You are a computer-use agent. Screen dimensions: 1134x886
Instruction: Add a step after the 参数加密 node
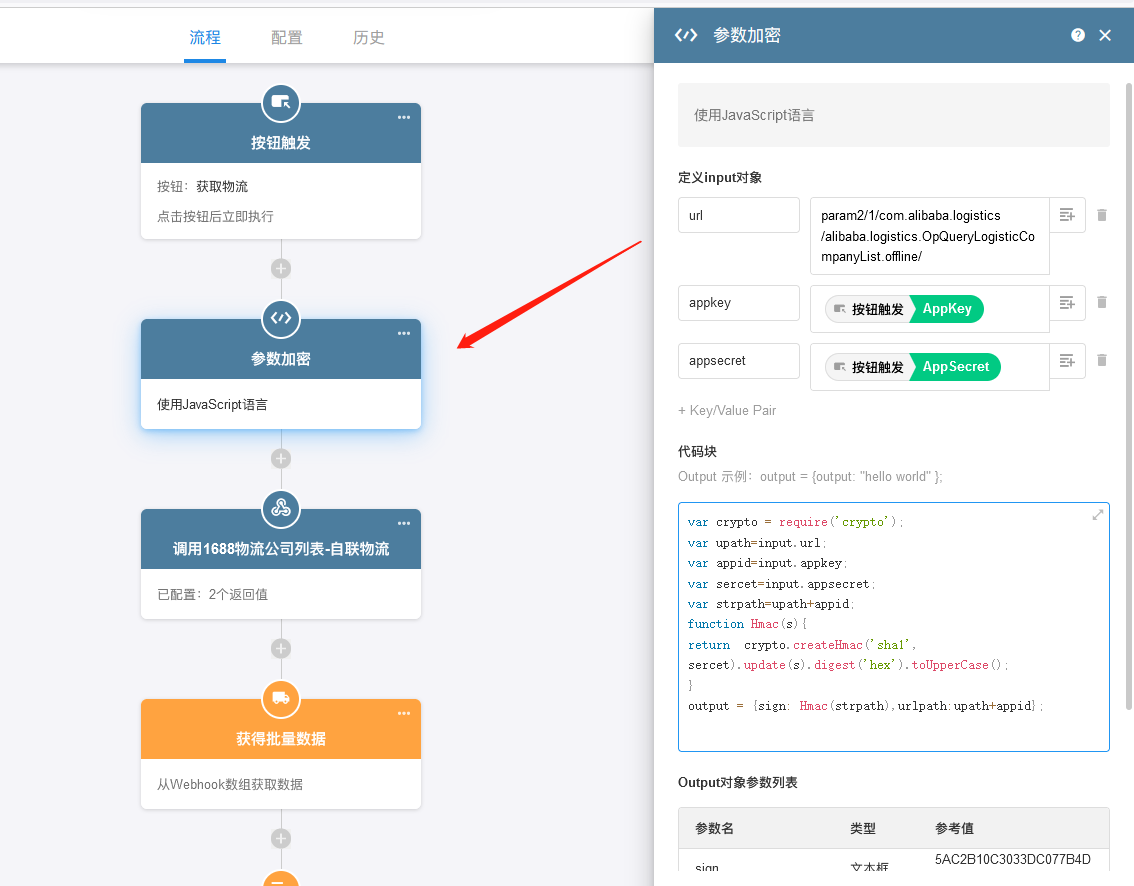281,459
